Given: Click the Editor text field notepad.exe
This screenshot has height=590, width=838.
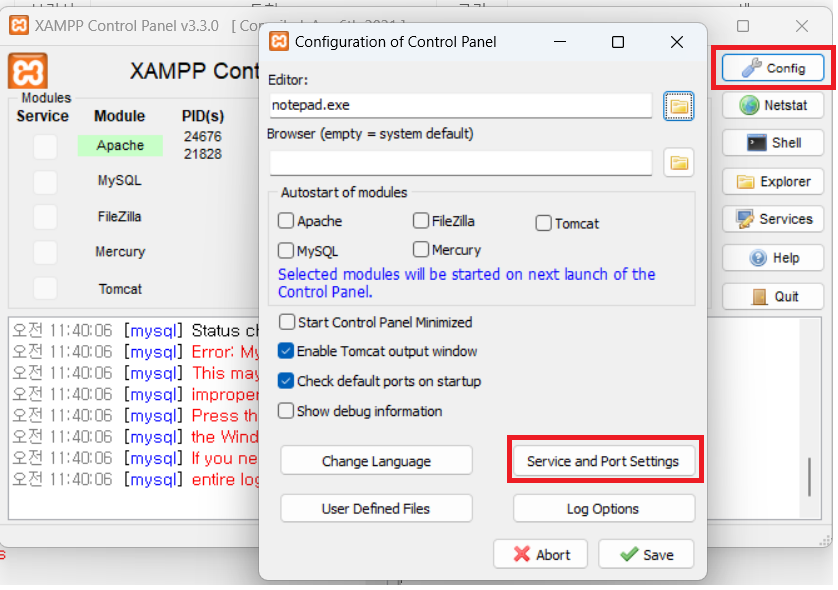Looking at the screenshot, I should (460, 105).
